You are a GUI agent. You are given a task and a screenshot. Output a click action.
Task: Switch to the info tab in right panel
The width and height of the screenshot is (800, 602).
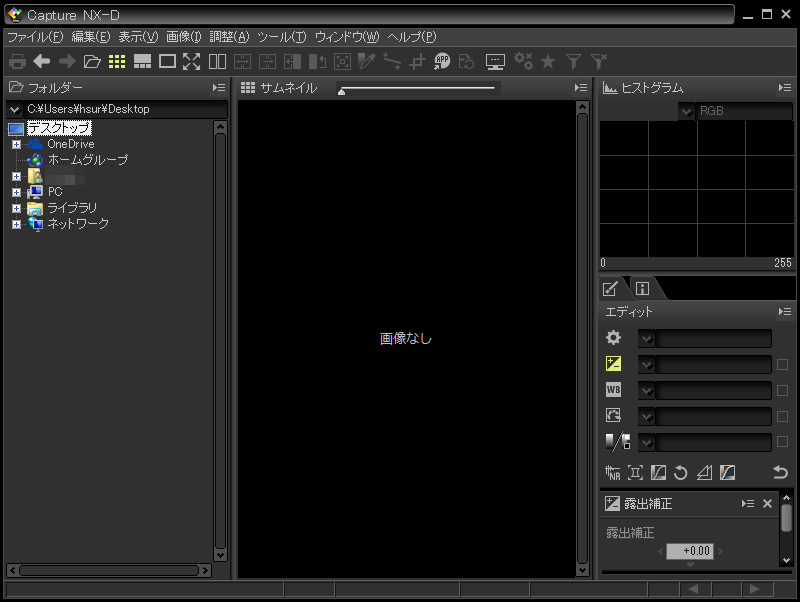coord(642,289)
